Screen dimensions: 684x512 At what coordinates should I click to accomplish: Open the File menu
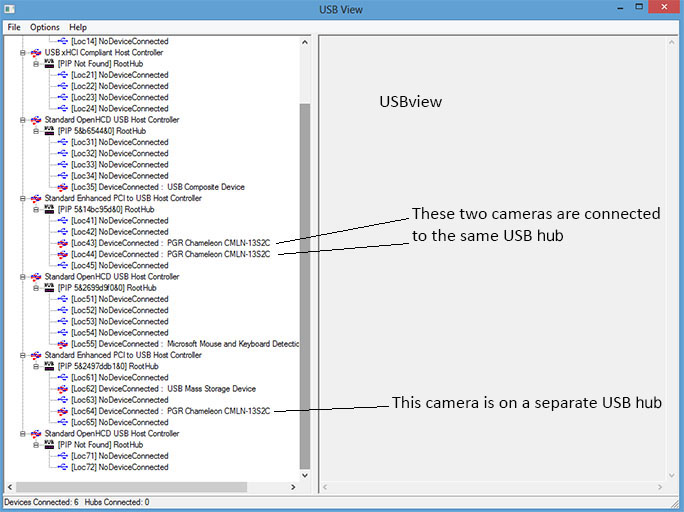(x=14, y=27)
